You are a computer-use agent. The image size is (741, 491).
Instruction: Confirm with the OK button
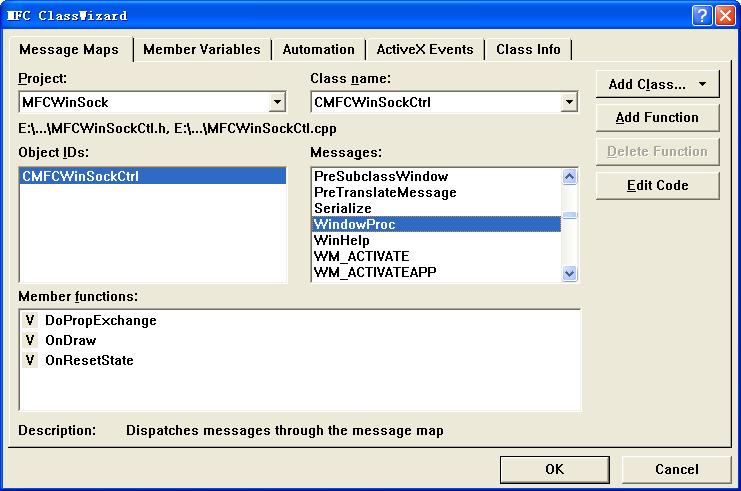(x=554, y=469)
